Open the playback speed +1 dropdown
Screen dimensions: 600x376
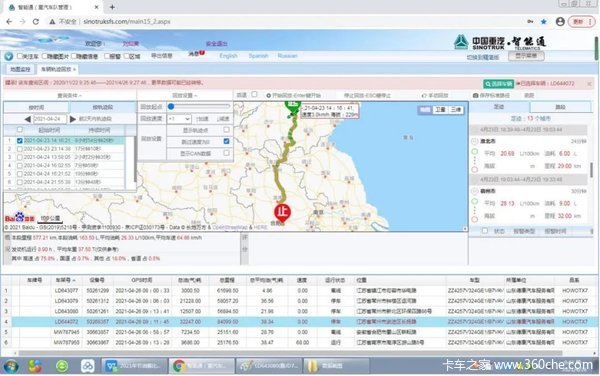tap(179, 119)
